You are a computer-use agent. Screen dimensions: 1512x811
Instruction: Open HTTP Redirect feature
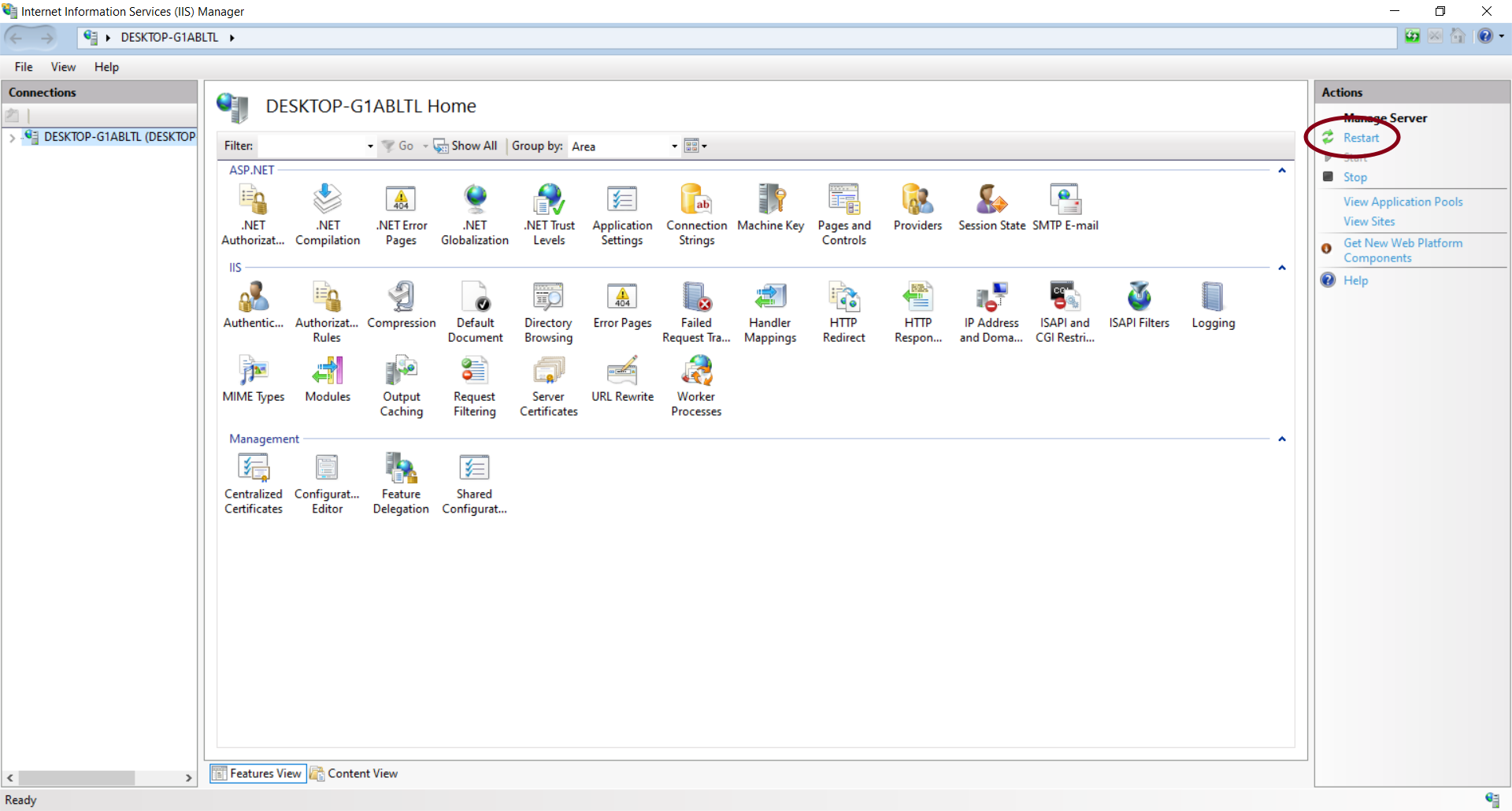click(x=843, y=313)
